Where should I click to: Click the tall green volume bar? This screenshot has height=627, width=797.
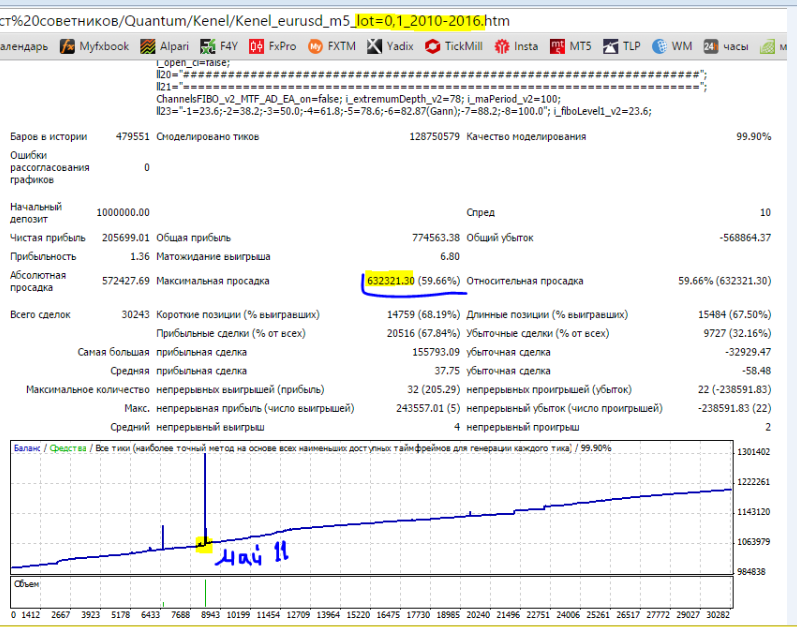[x=205, y=593]
